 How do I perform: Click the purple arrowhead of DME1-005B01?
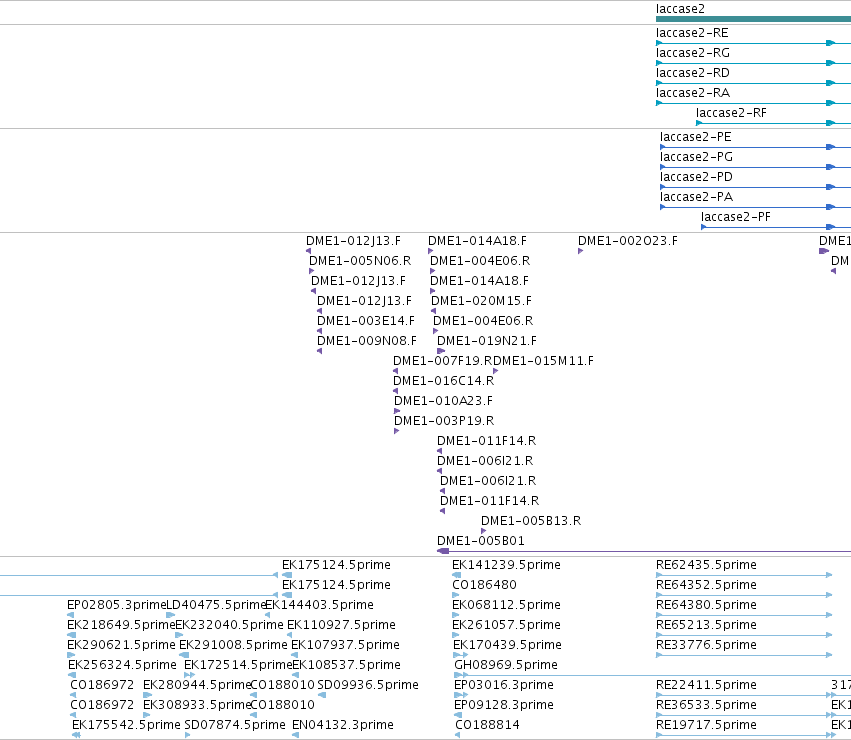[443, 552]
